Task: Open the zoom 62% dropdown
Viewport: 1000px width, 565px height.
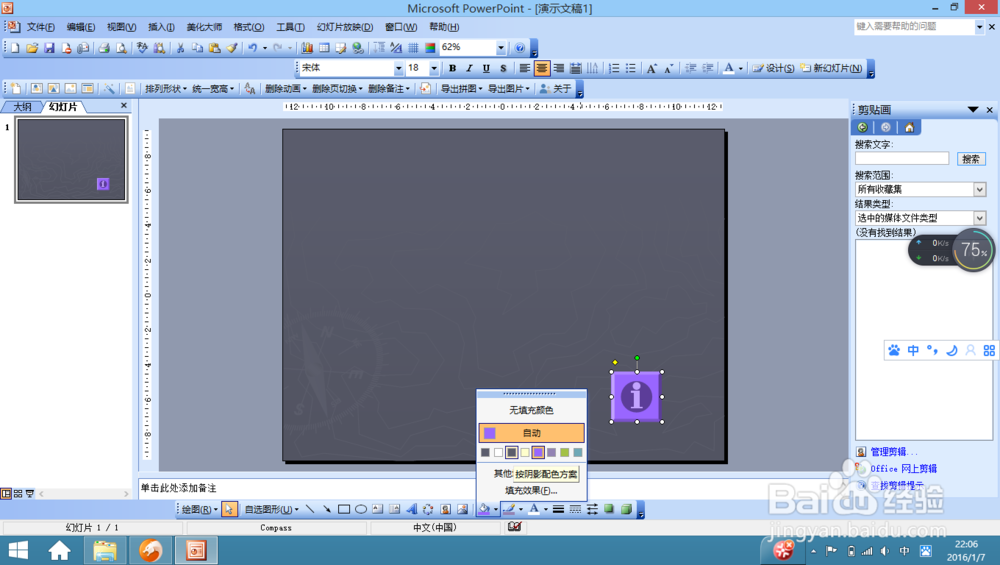Action: [x=501, y=48]
